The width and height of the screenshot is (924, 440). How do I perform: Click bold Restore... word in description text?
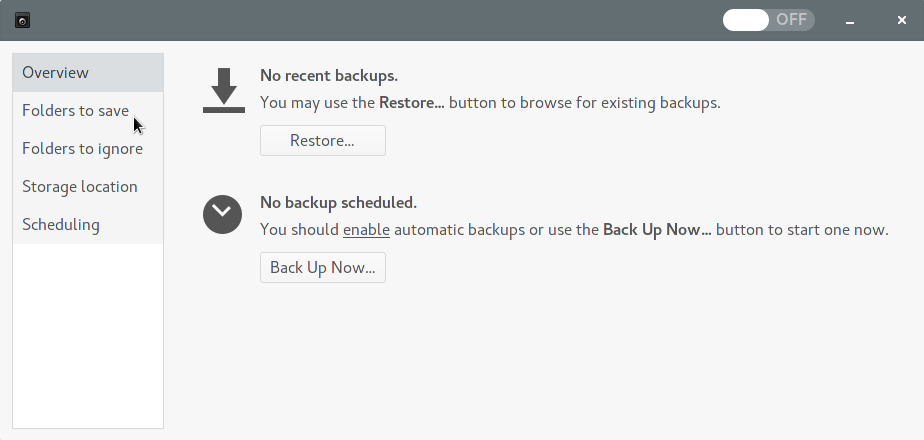click(412, 103)
